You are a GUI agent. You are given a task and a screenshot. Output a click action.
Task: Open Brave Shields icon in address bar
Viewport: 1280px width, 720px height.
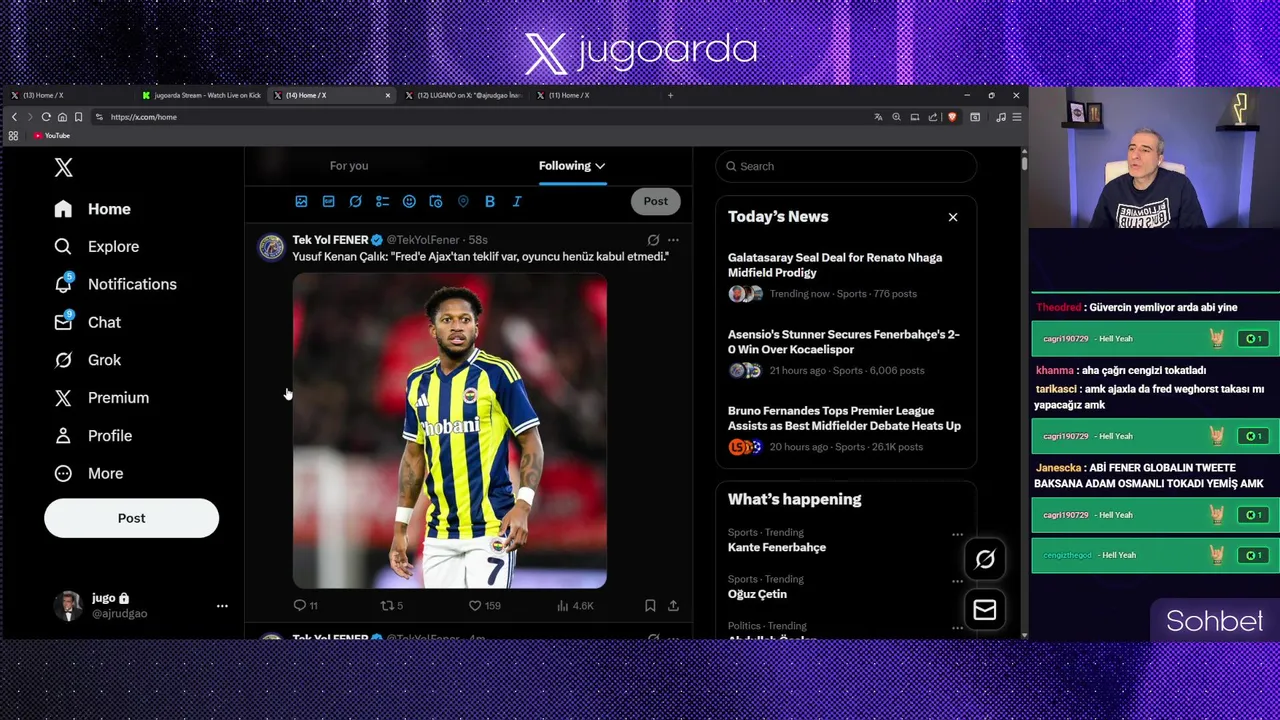[951, 117]
